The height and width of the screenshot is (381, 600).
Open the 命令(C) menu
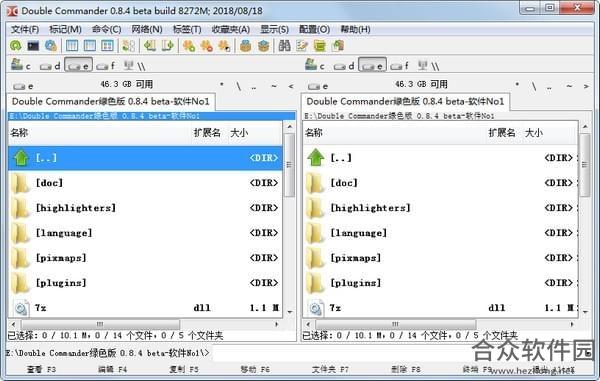[x=106, y=29]
